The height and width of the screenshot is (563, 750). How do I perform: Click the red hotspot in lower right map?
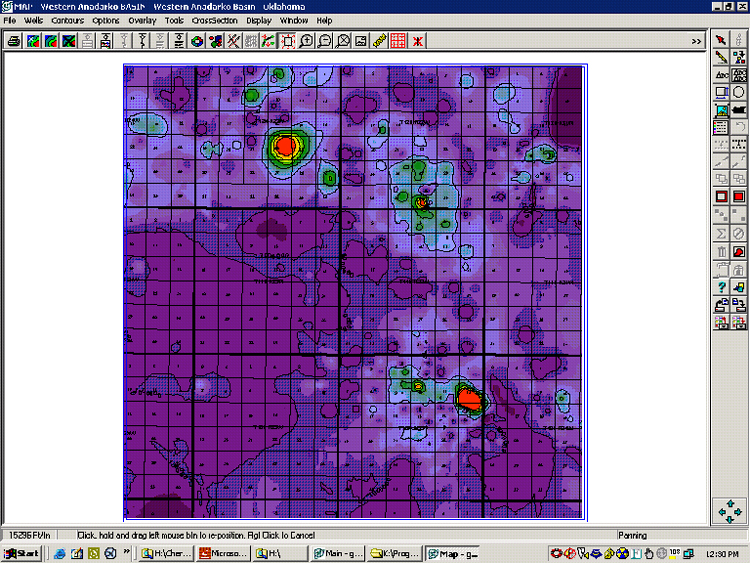[468, 399]
